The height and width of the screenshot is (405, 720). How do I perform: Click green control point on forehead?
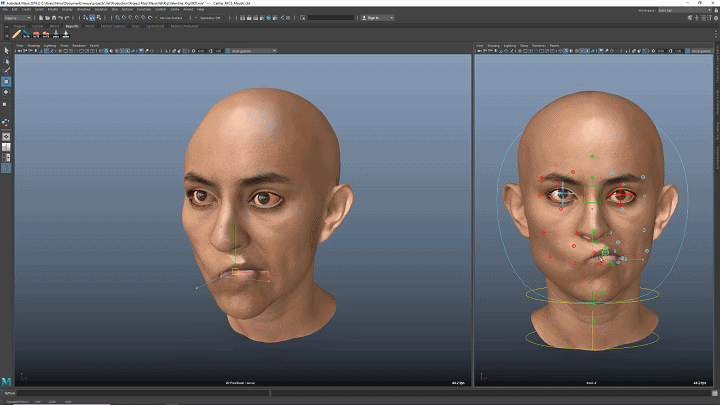click(593, 156)
